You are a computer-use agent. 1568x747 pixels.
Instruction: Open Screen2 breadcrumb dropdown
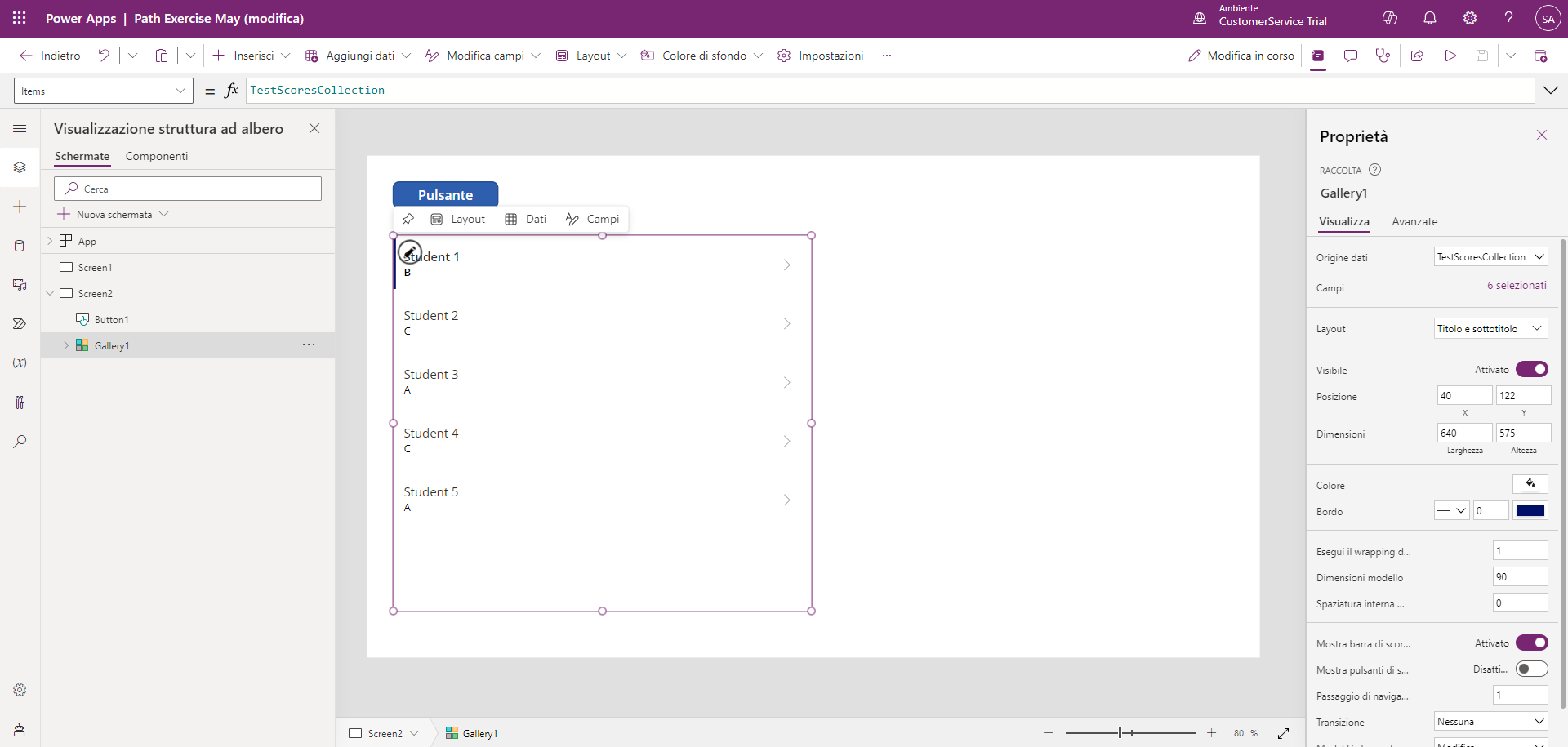pos(414,733)
